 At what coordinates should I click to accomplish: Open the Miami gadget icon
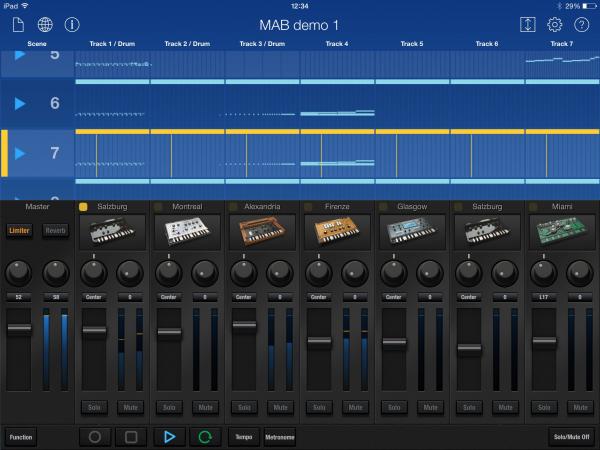tap(562, 231)
